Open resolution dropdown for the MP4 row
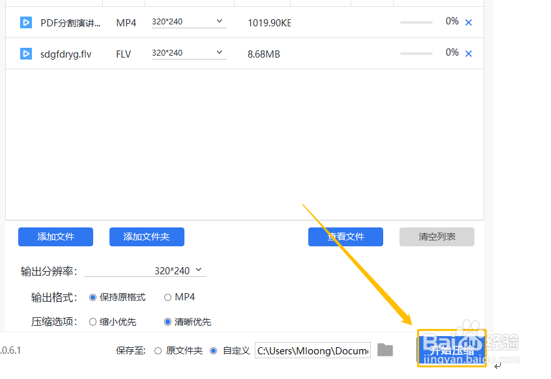The image size is (551, 379). click(189, 22)
